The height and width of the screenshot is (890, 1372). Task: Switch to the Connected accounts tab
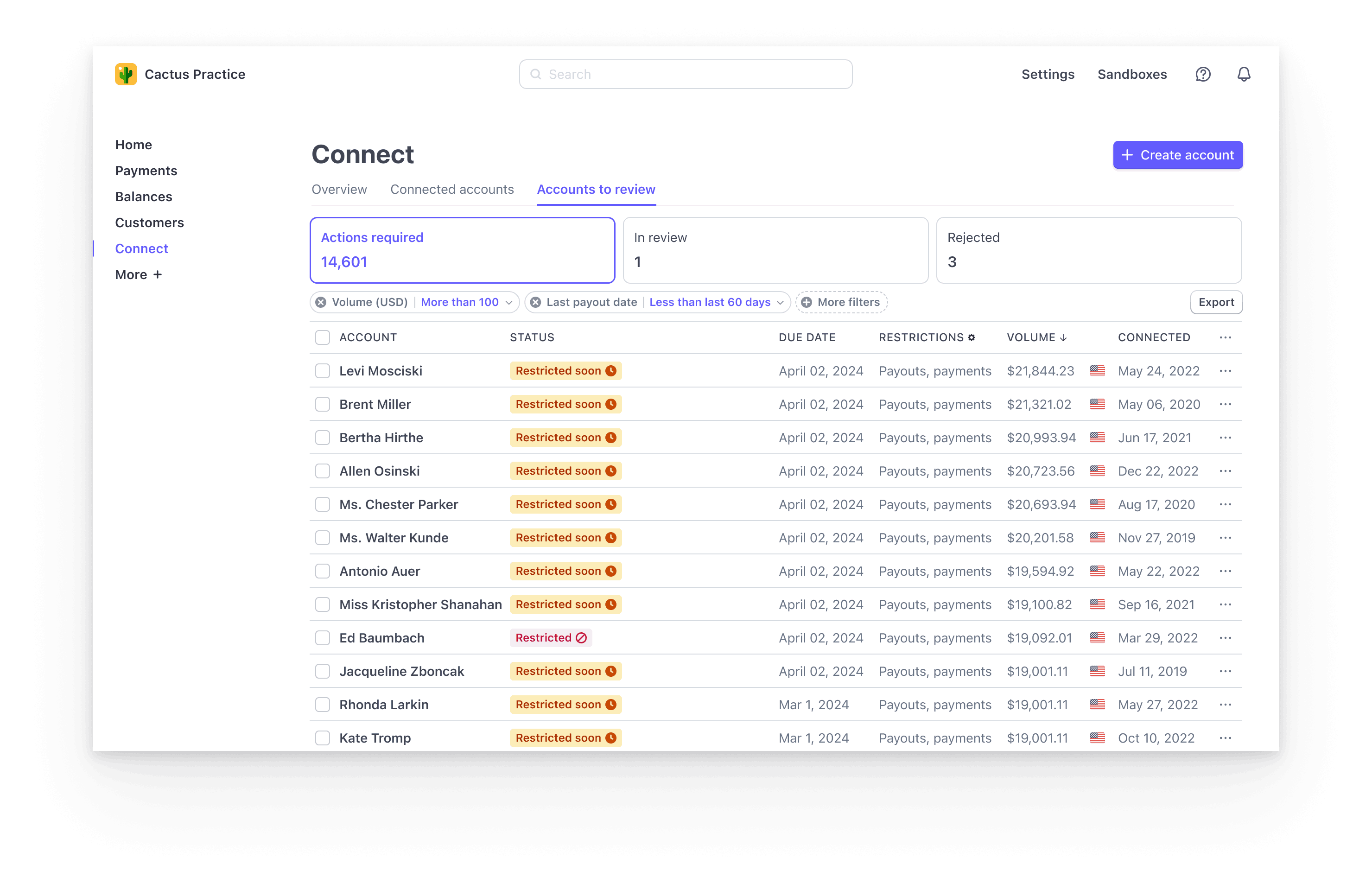coord(452,189)
